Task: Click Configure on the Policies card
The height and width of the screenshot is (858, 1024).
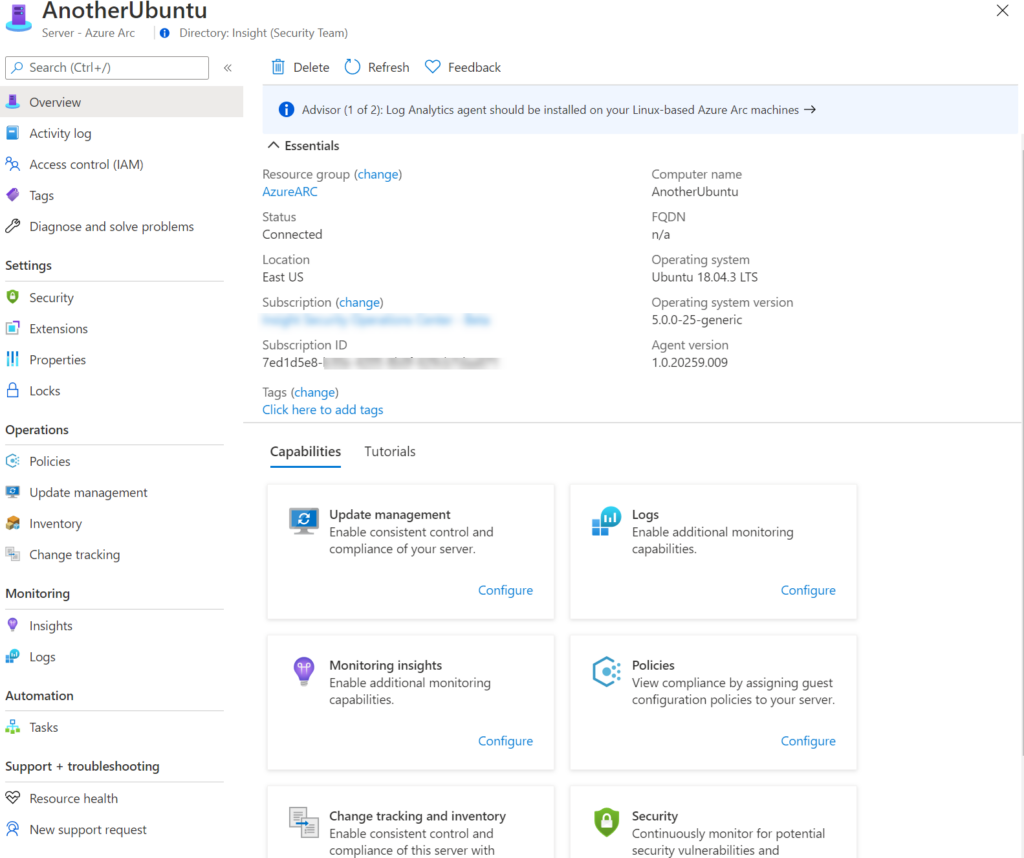Action: pos(808,740)
